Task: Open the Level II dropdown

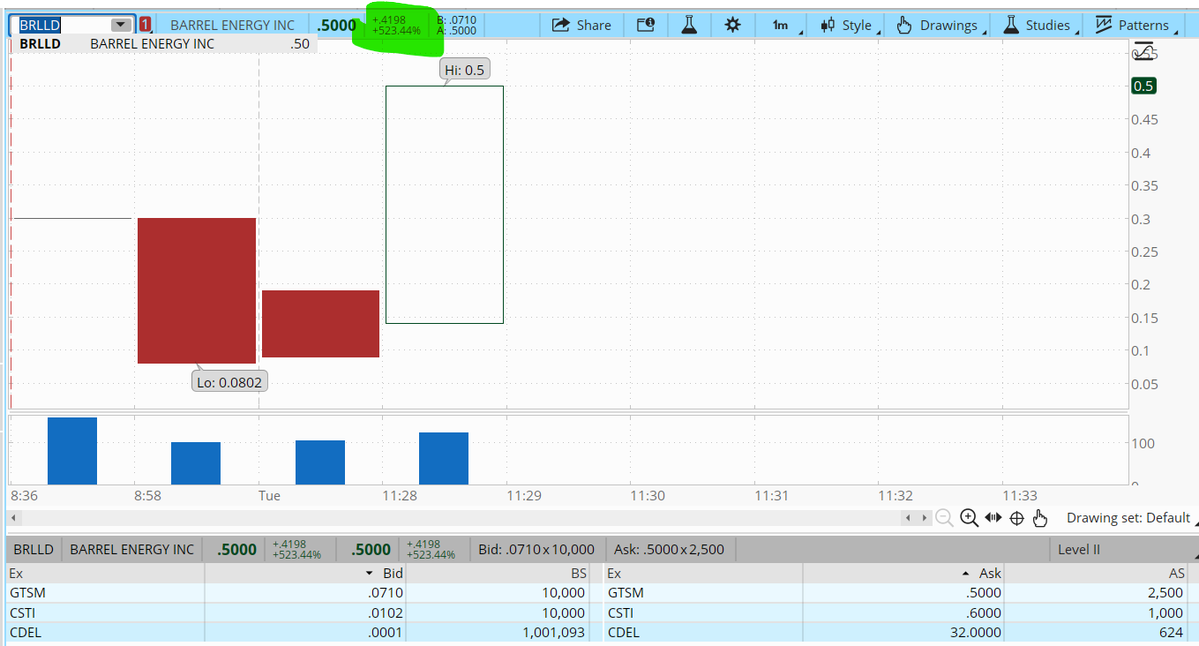Action: point(1124,549)
